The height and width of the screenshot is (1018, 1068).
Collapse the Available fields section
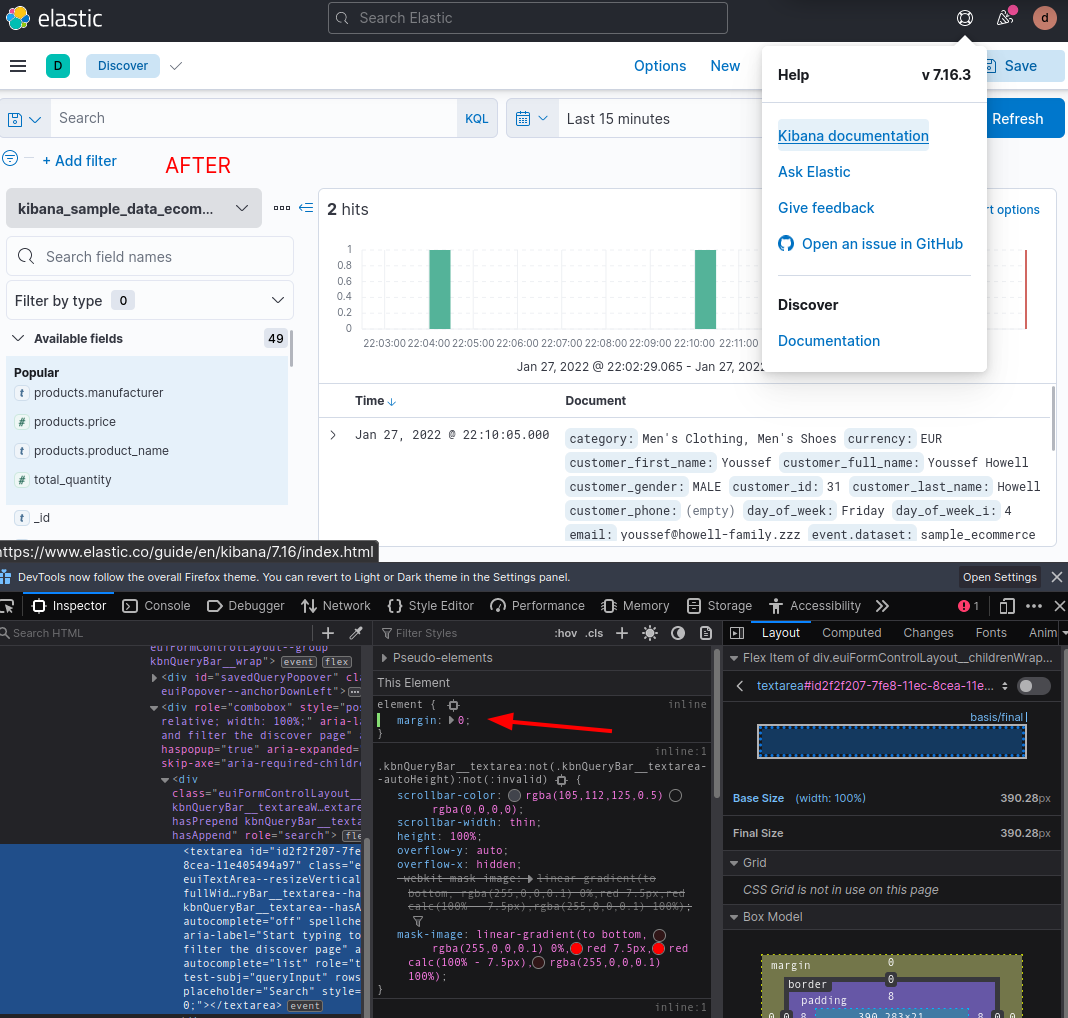pos(18,338)
